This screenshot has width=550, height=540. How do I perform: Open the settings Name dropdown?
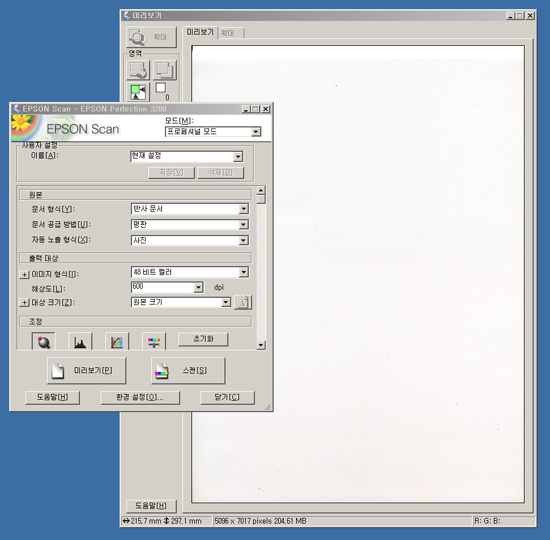point(238,156)
